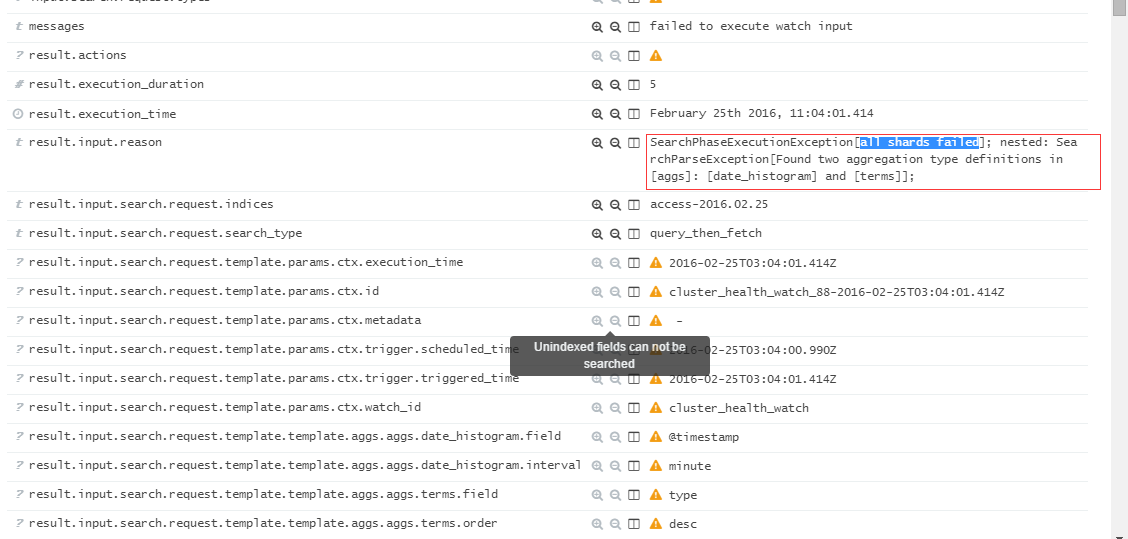
Task: Click field name ending 'aggs.terms.field'
Action: pos(263,494)
